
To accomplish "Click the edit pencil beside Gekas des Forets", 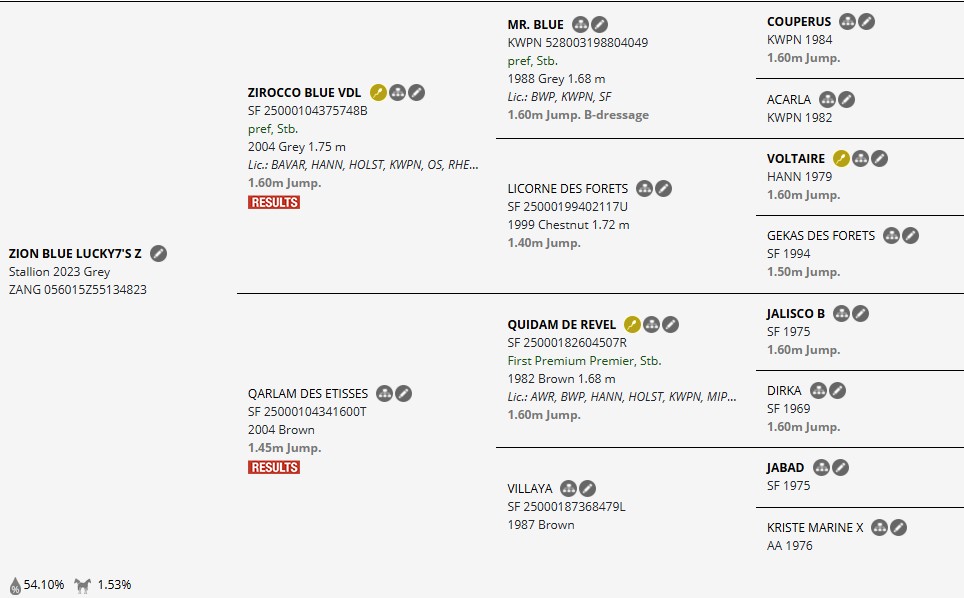I will coord(910,236).
